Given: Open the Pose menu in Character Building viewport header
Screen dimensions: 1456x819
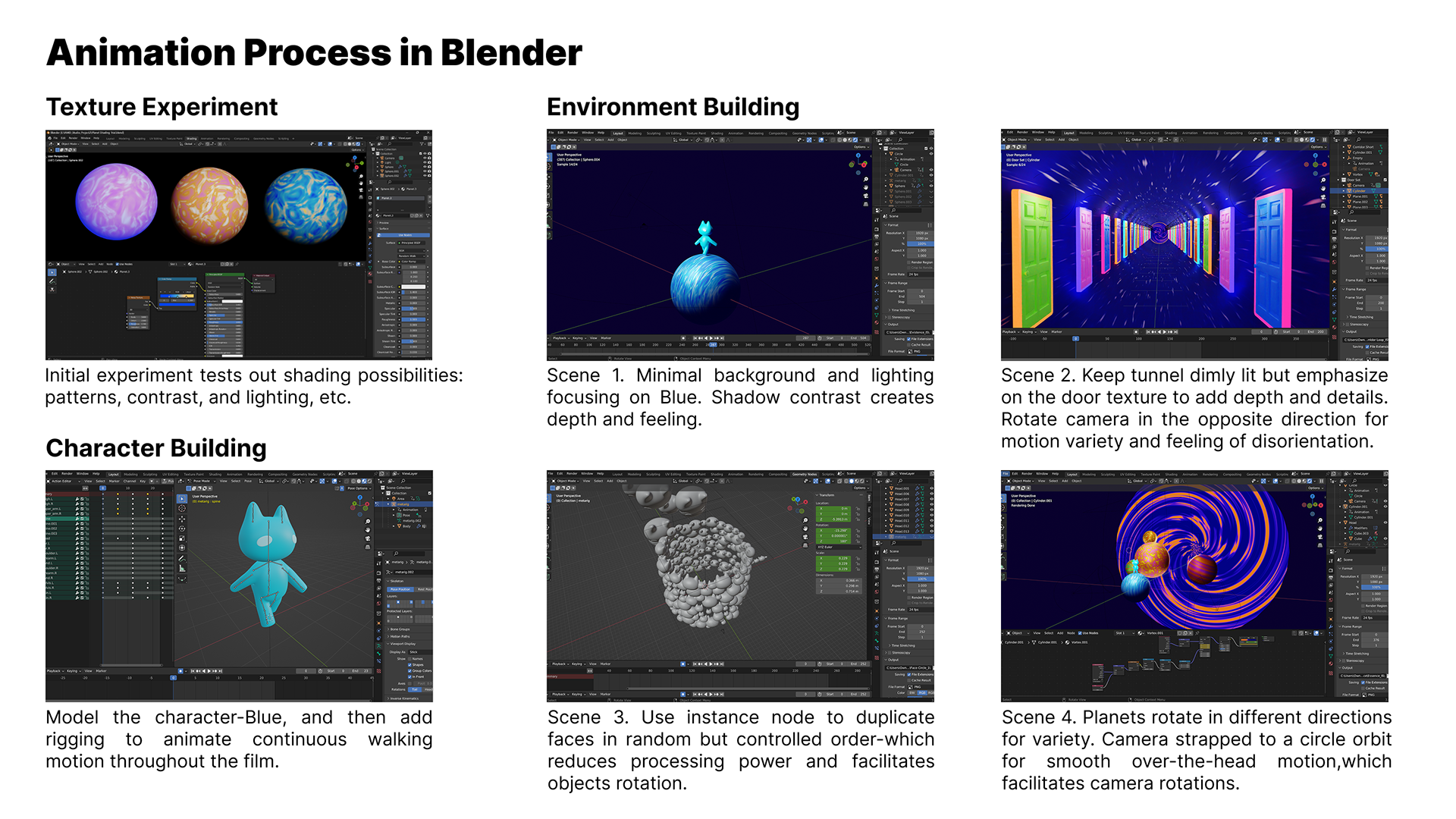Looking at the screenshot, I should [x=248, y=481].
